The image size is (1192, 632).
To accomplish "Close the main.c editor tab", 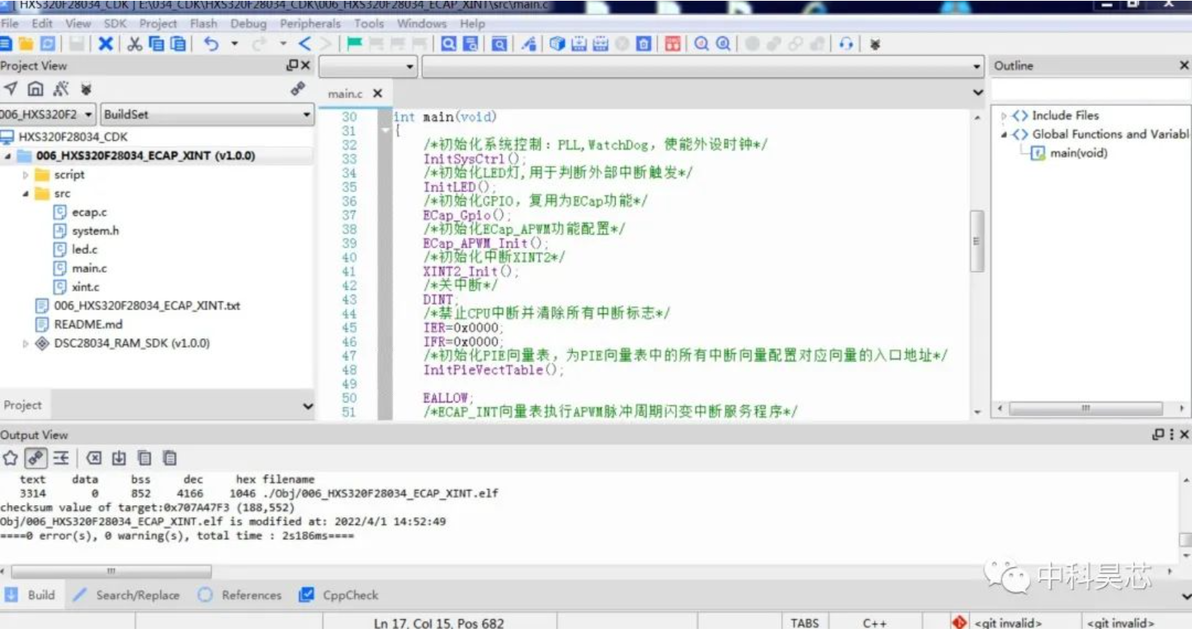I will point(378,94).
